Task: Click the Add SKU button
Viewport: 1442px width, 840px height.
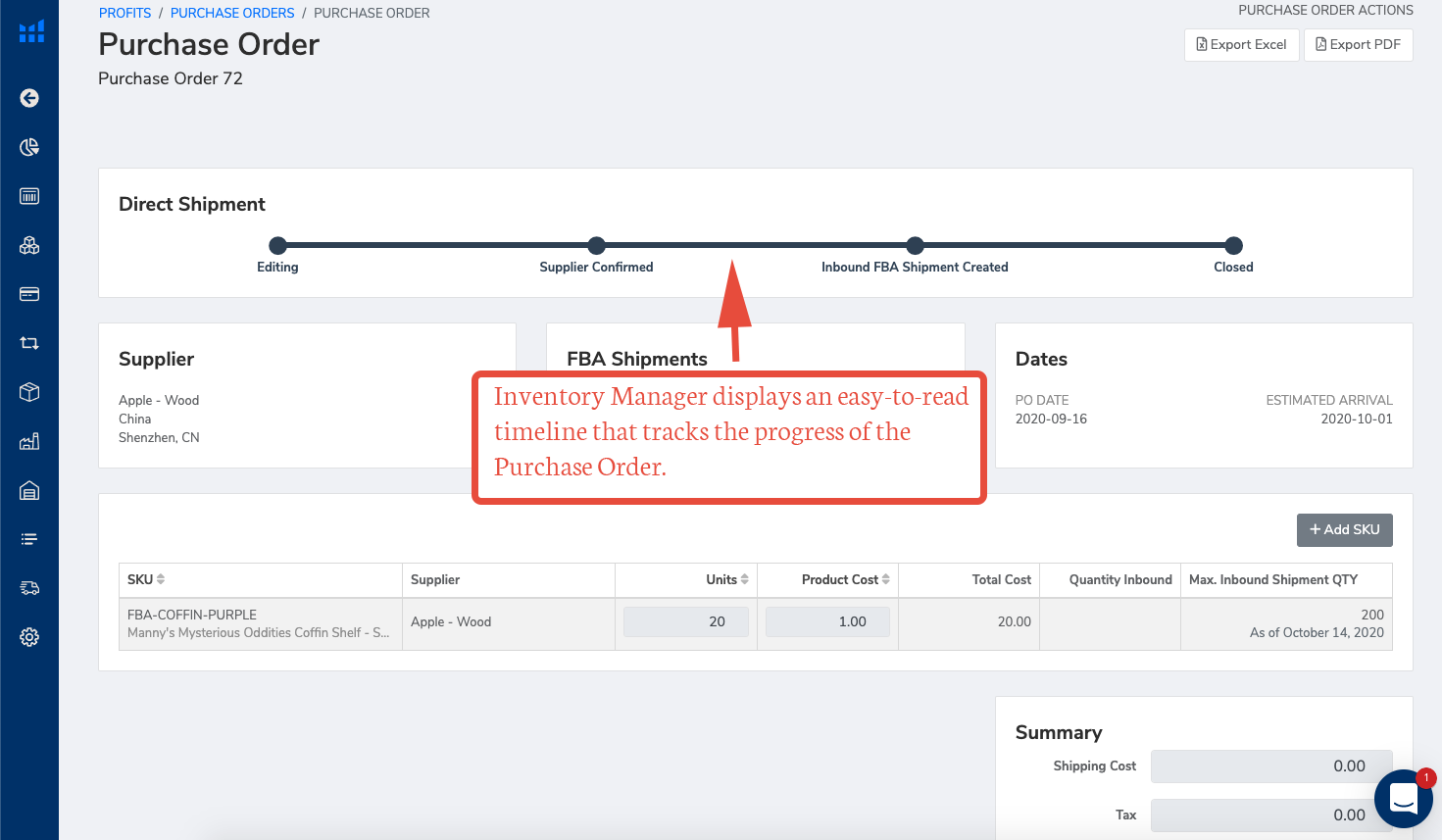Action: click(1344, 529)
